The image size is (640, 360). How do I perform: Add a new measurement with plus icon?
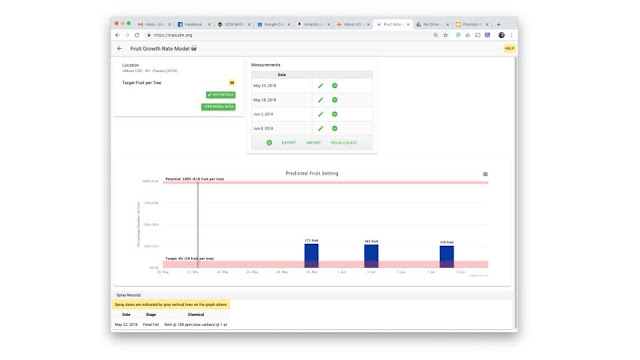[x=269, y=143]
